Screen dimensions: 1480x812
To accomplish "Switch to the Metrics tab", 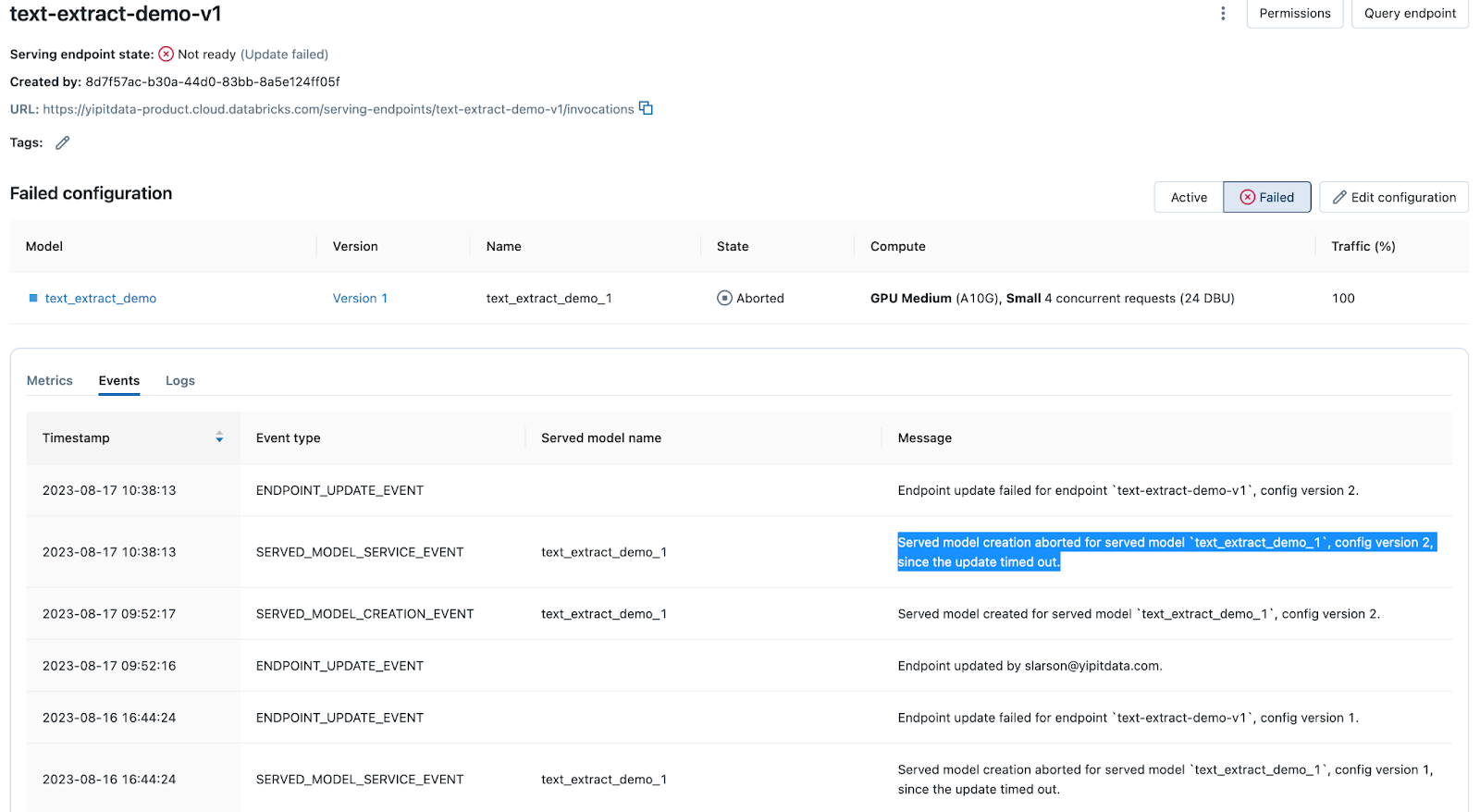I will point(50,381).
